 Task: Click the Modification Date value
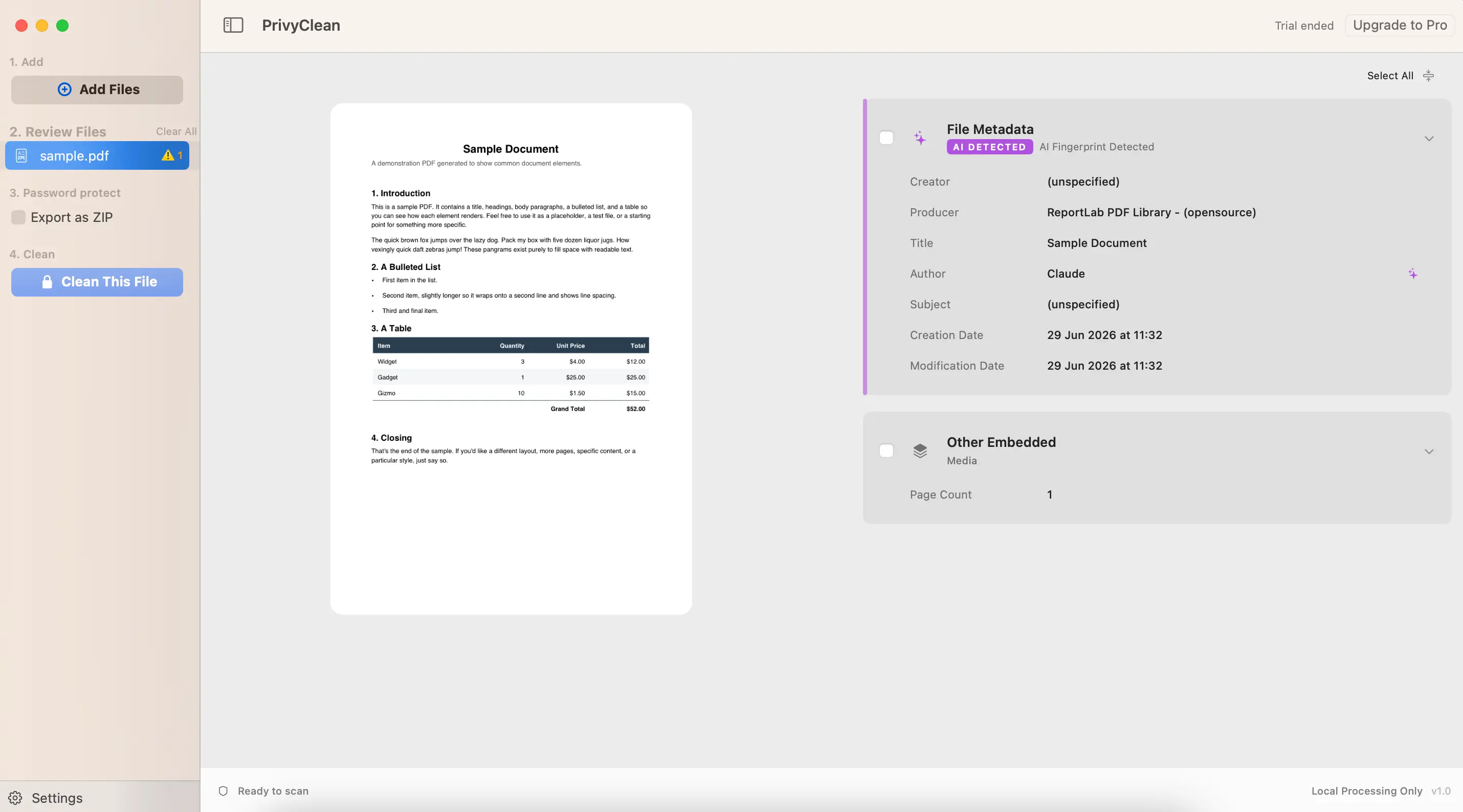pos(1104,366)
